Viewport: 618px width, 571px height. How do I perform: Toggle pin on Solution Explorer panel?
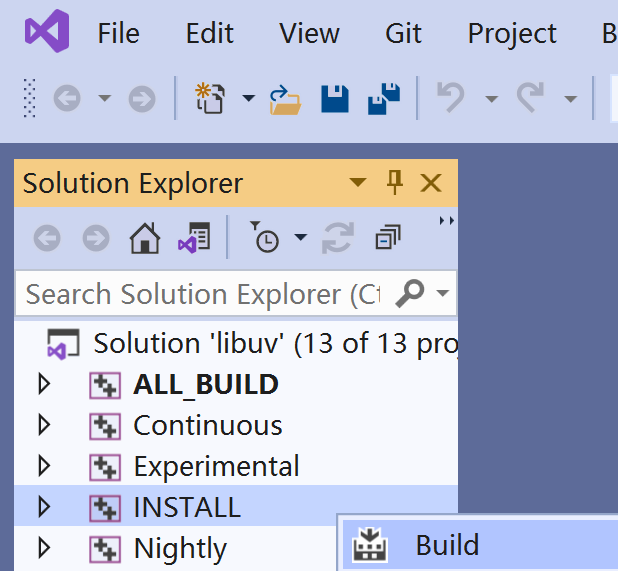tap(395, 183)
